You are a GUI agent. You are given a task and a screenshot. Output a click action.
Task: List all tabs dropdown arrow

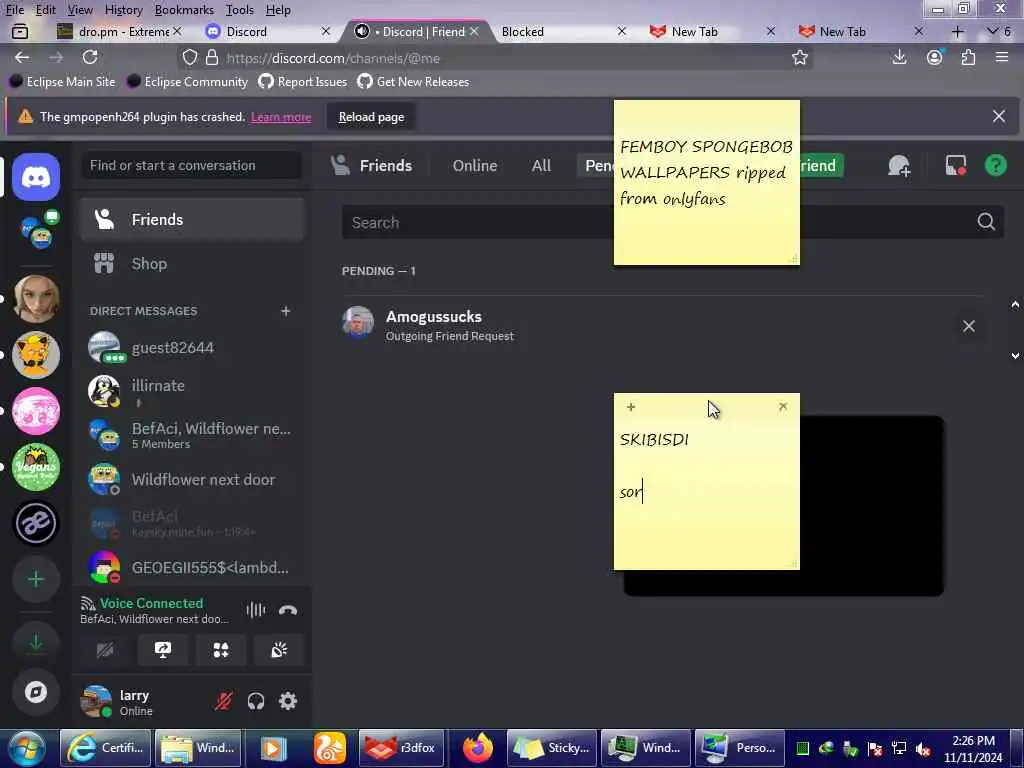(998, 31)
